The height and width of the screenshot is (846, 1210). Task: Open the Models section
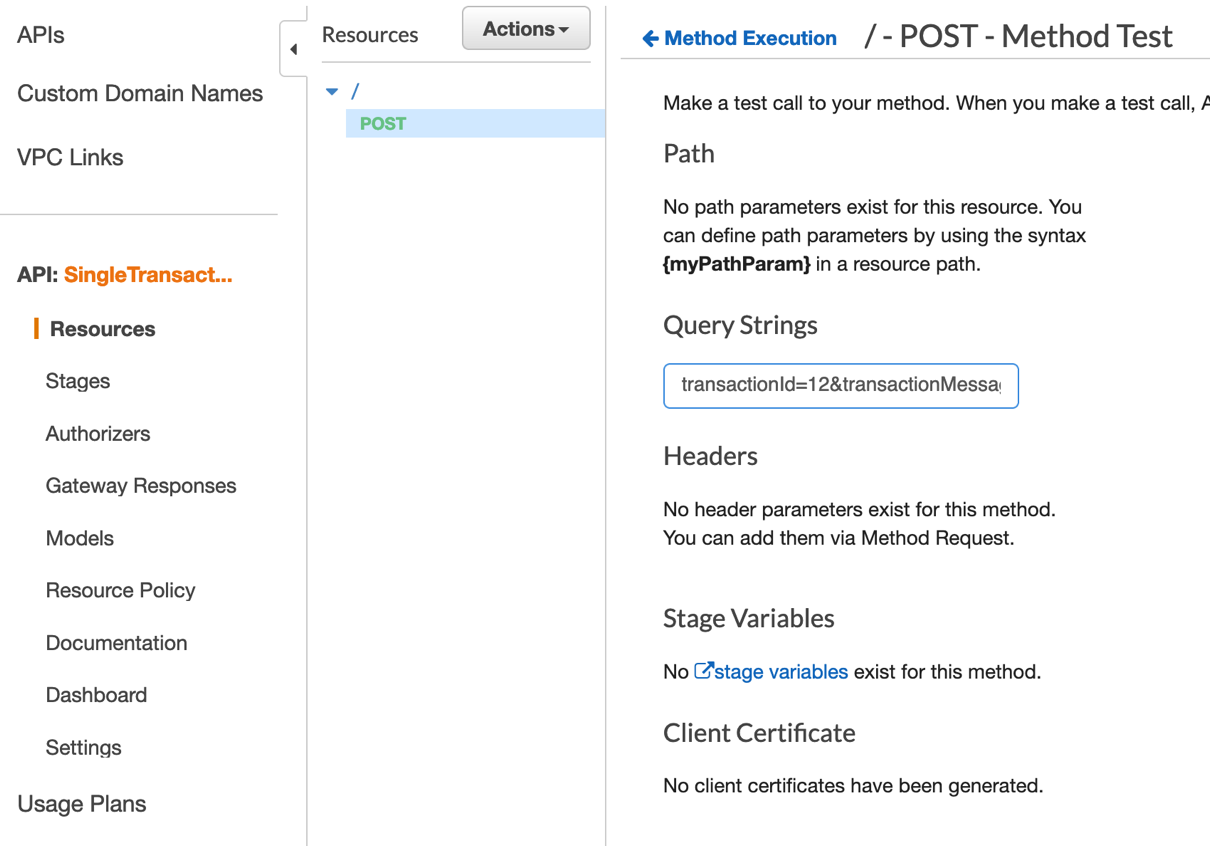80,538
